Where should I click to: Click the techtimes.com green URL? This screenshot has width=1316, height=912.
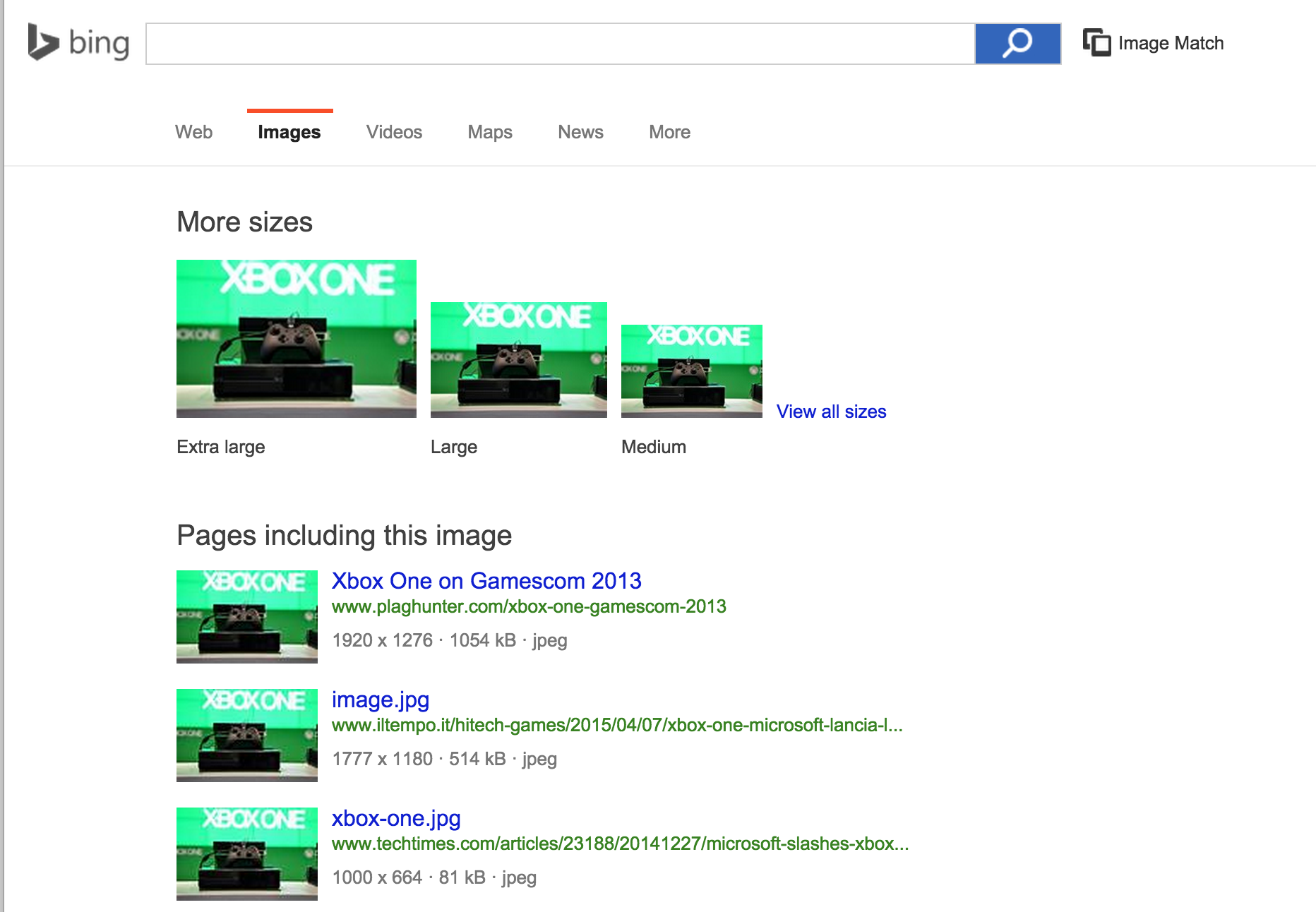[620, 844]
